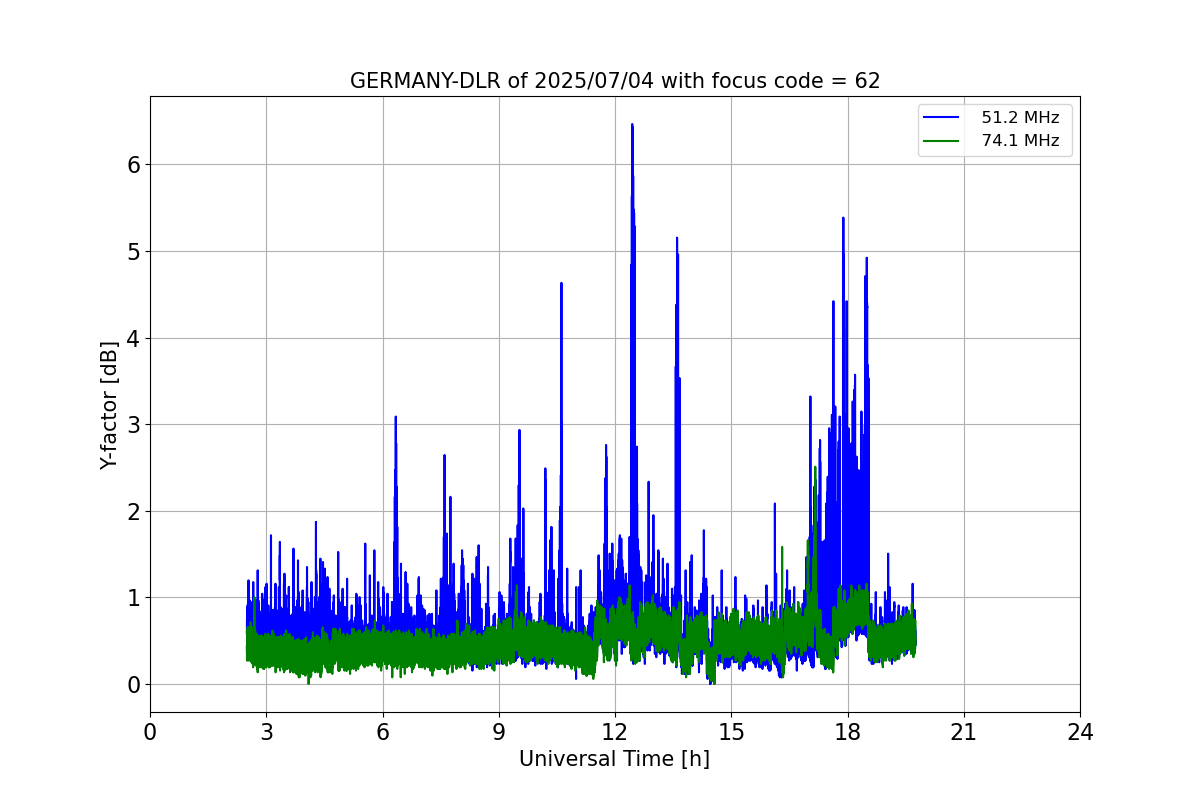Click the green line sample in legend

click(943, 141)
